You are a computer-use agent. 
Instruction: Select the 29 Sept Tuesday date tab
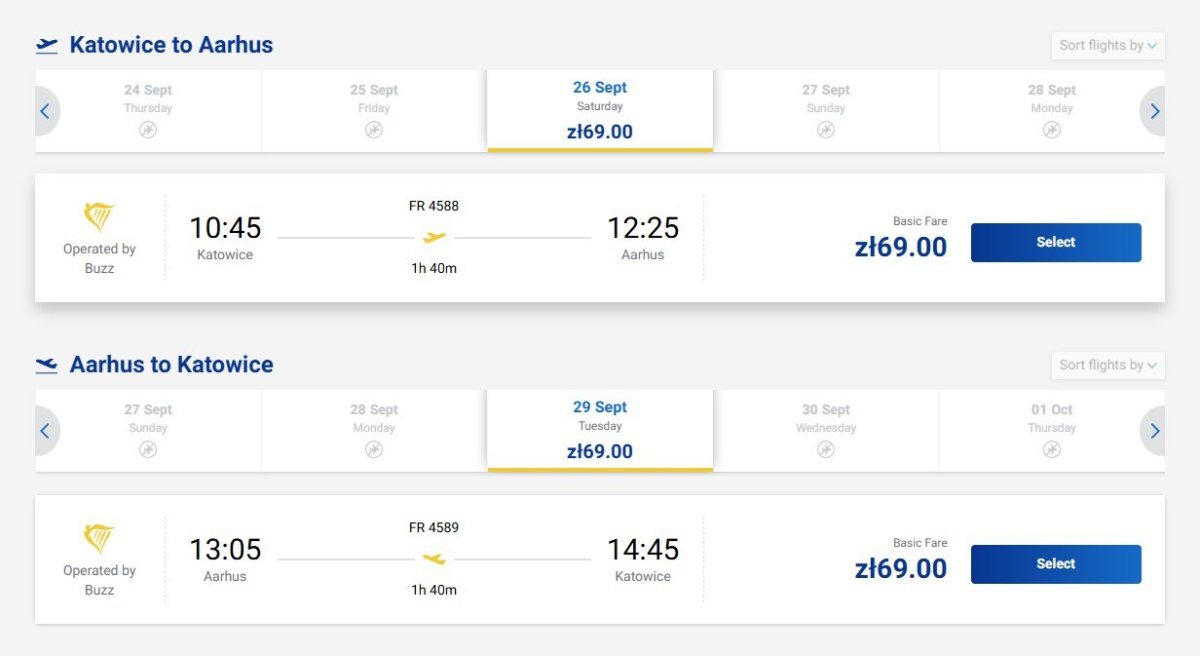click(600, 430)
